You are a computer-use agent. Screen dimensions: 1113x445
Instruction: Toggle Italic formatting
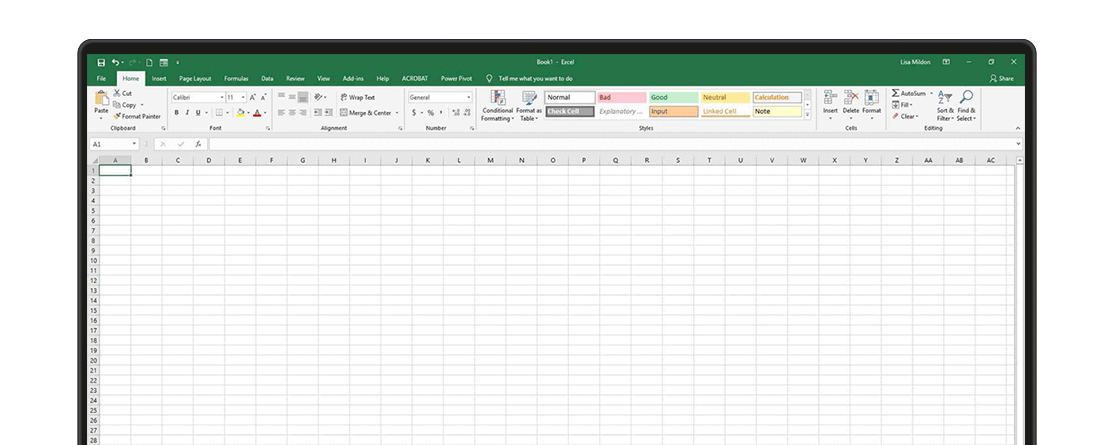coord(187,113)
